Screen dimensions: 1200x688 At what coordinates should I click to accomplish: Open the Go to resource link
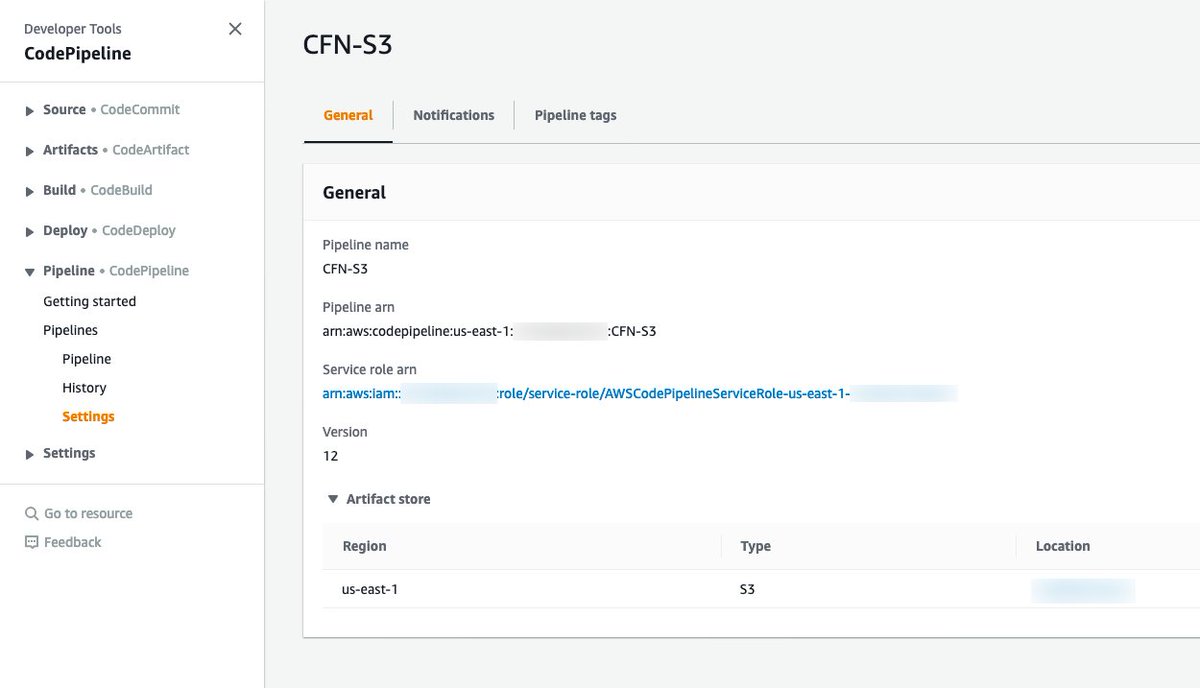pos(88,514)
